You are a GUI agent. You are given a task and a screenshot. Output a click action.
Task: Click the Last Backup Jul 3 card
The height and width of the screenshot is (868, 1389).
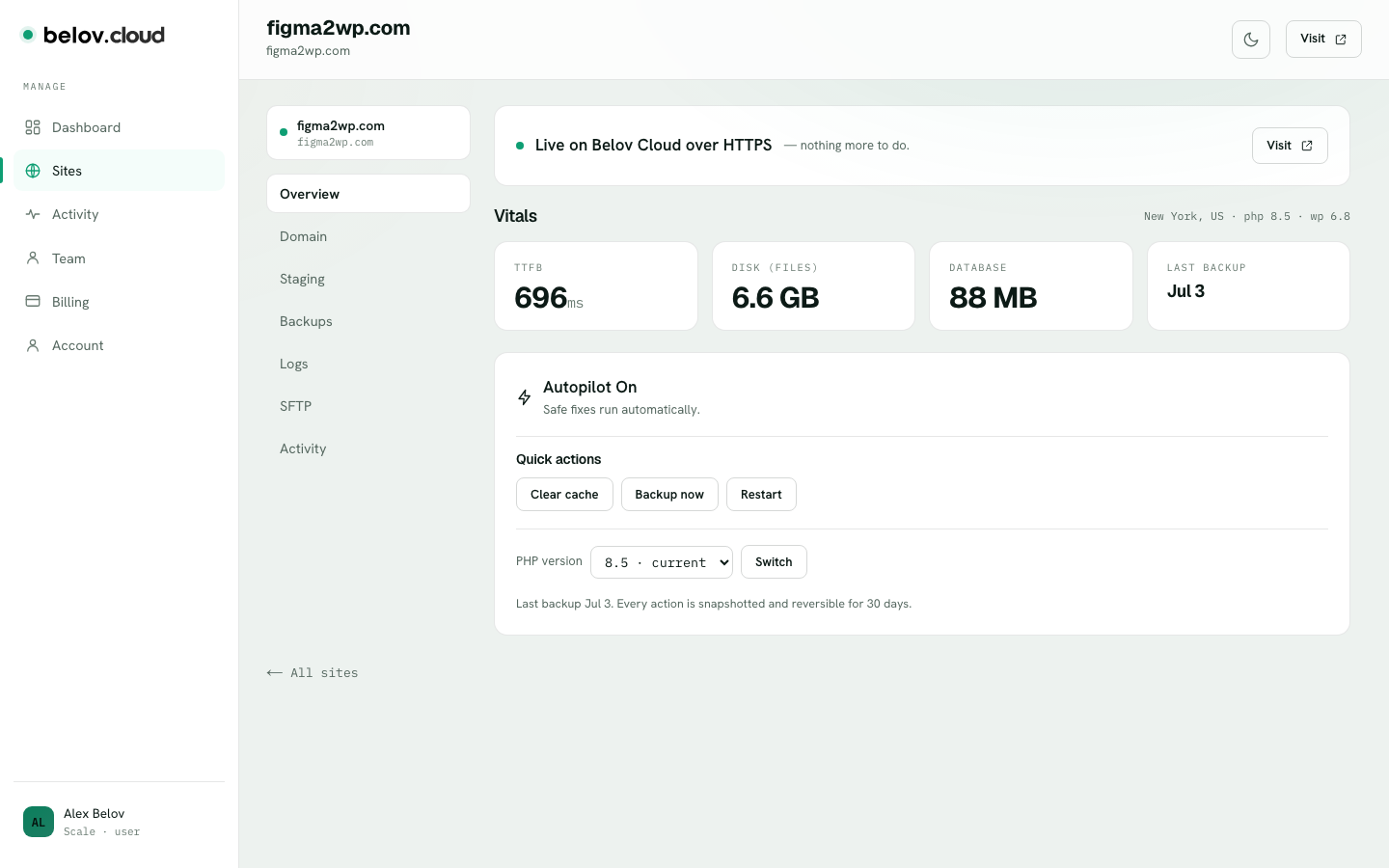(1248, 286)
